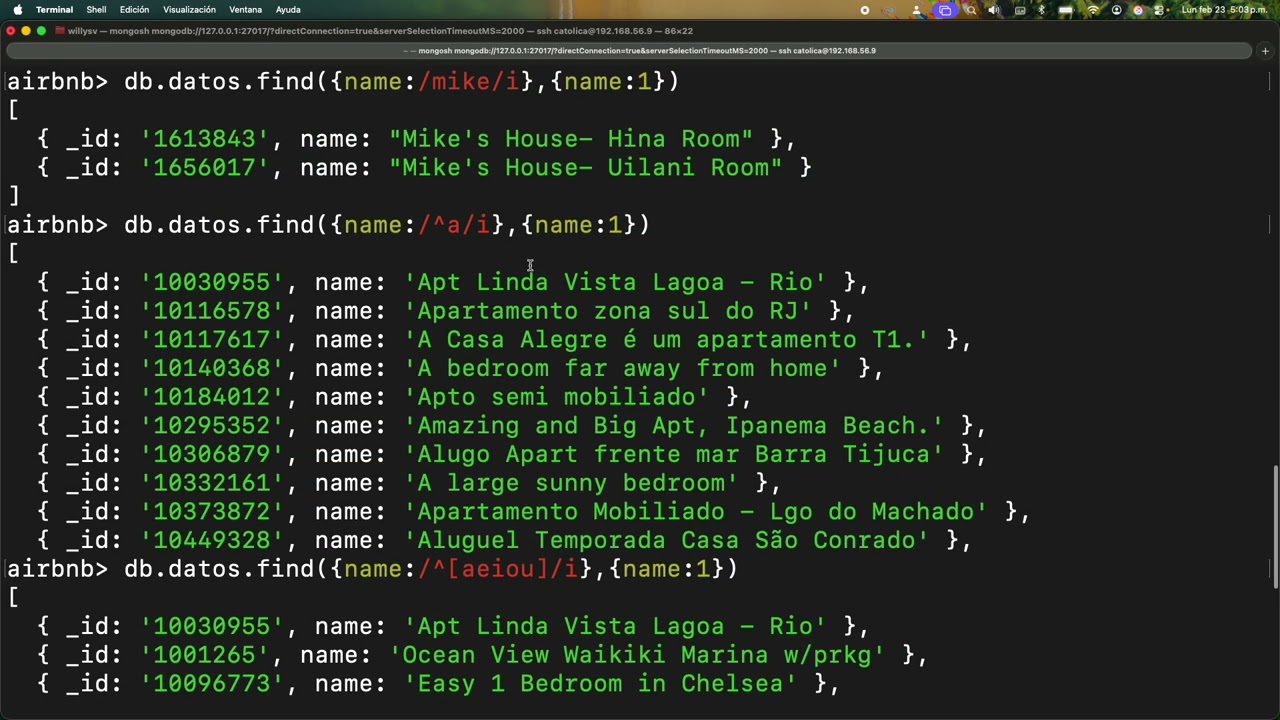The width and height of the screenshot is (1280, 720).
Task: Open the Wi-Fi menu icon
Action: [1092, 10]
